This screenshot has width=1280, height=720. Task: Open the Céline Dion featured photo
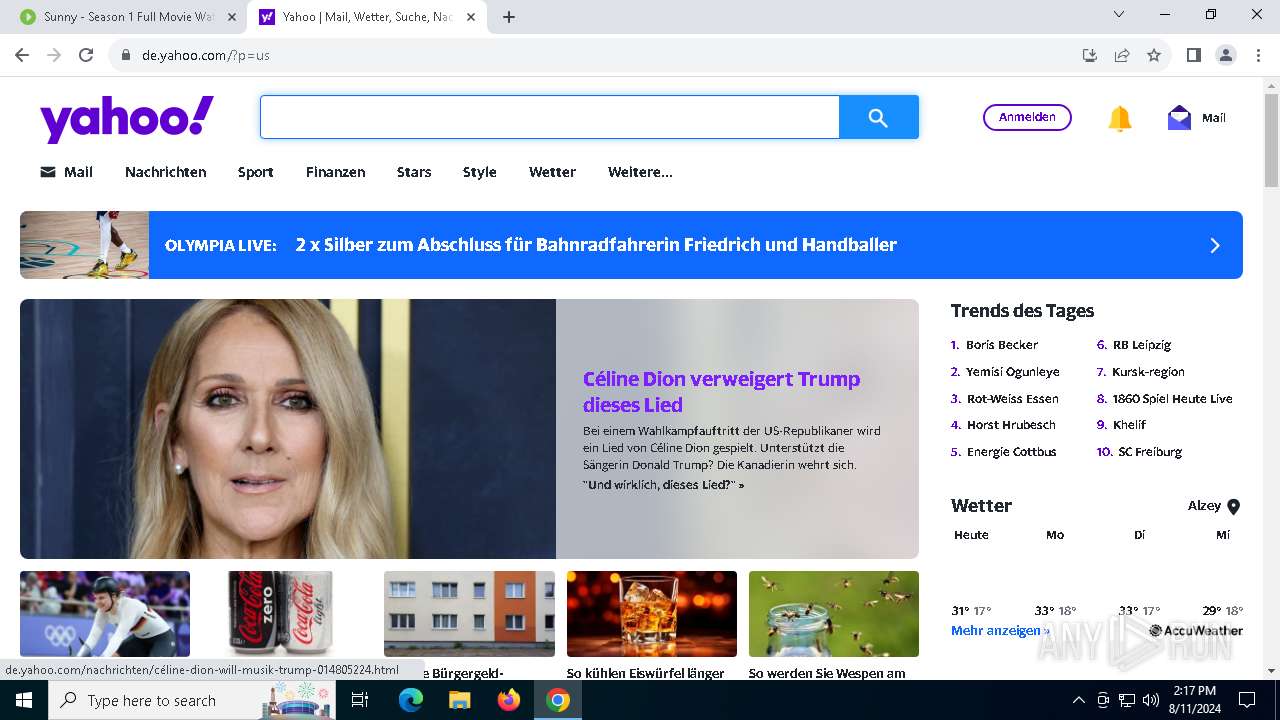[288, 429]
